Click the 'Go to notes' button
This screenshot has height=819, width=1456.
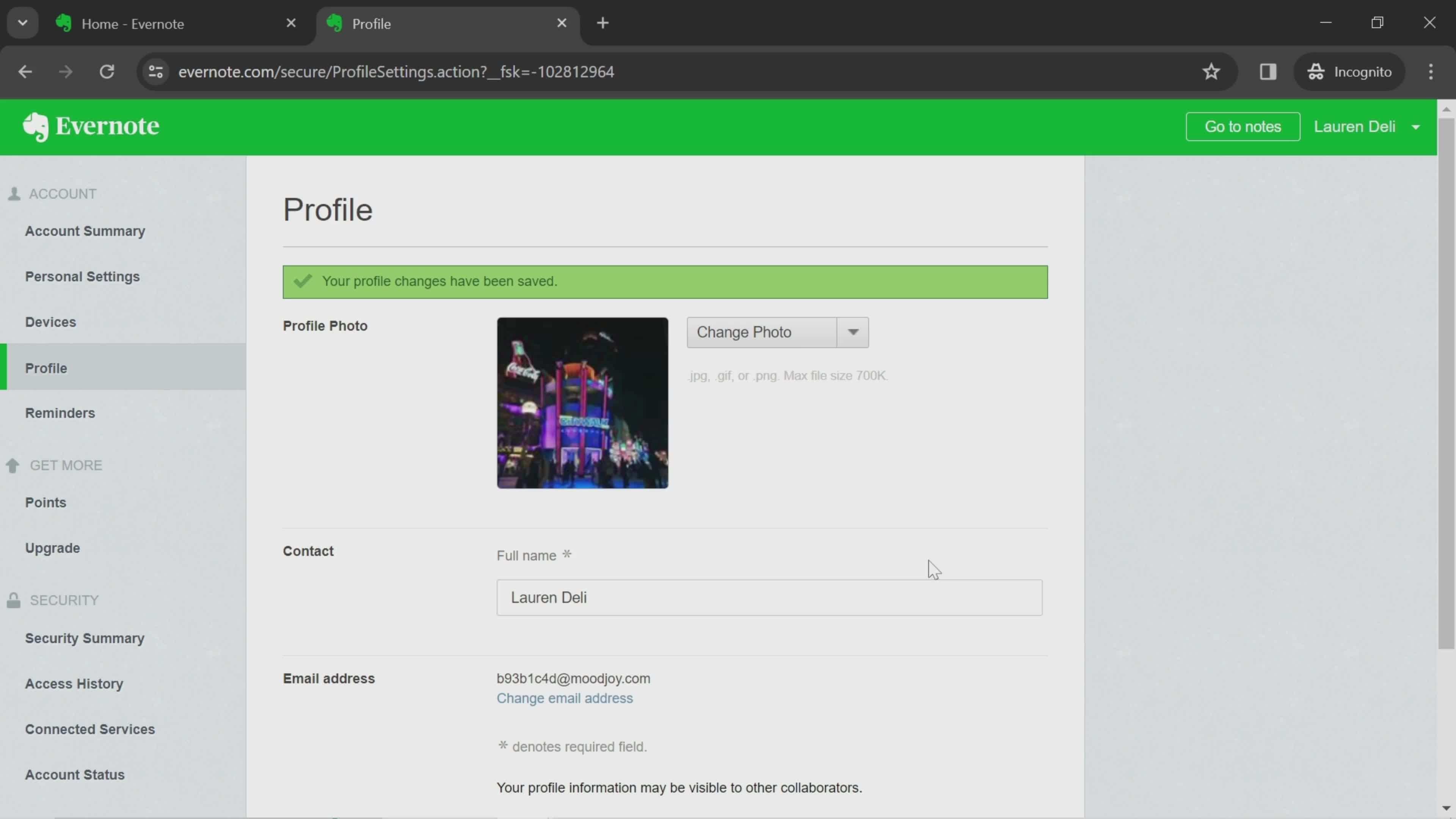tap(1243, 126)
